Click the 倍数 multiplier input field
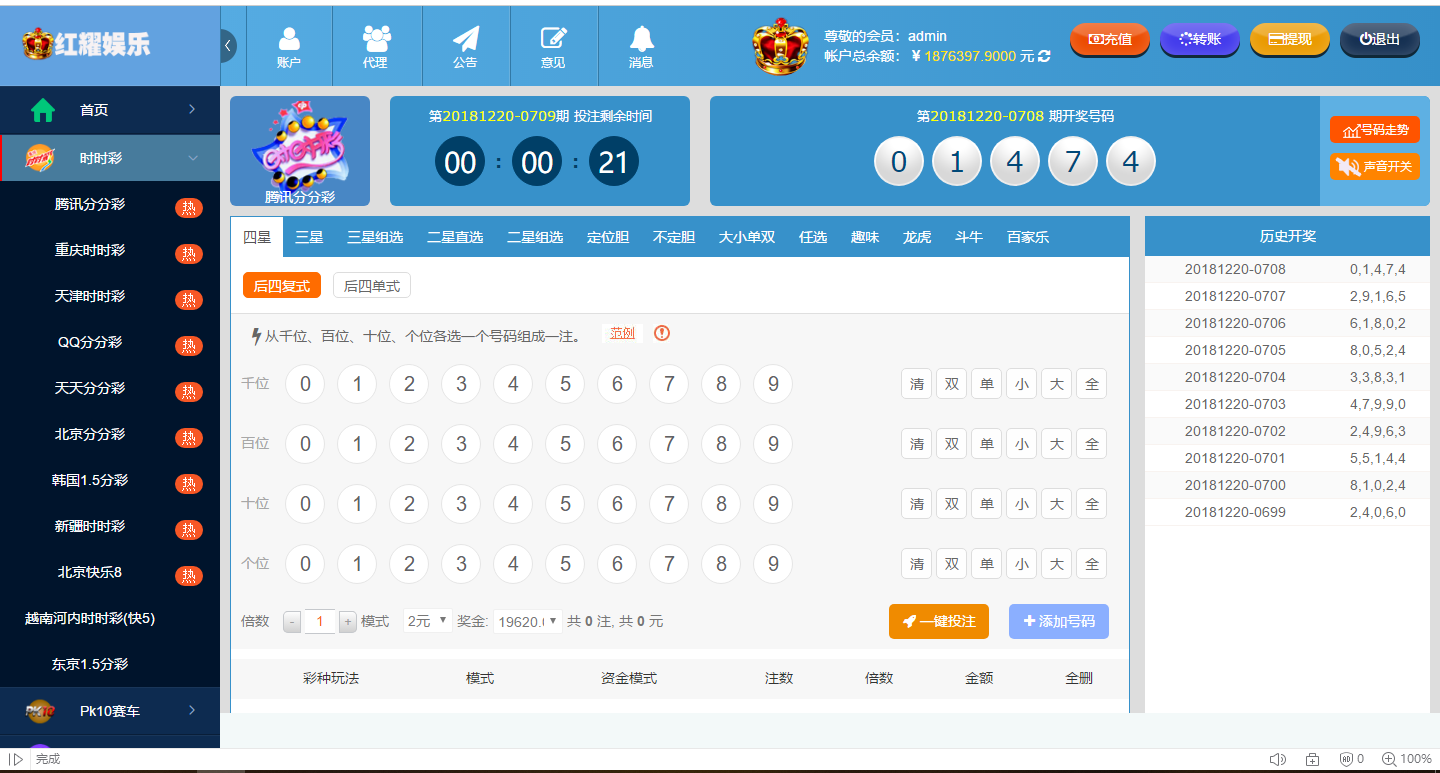This screenshot has height=773, width=1440. (x=320, y=622)
